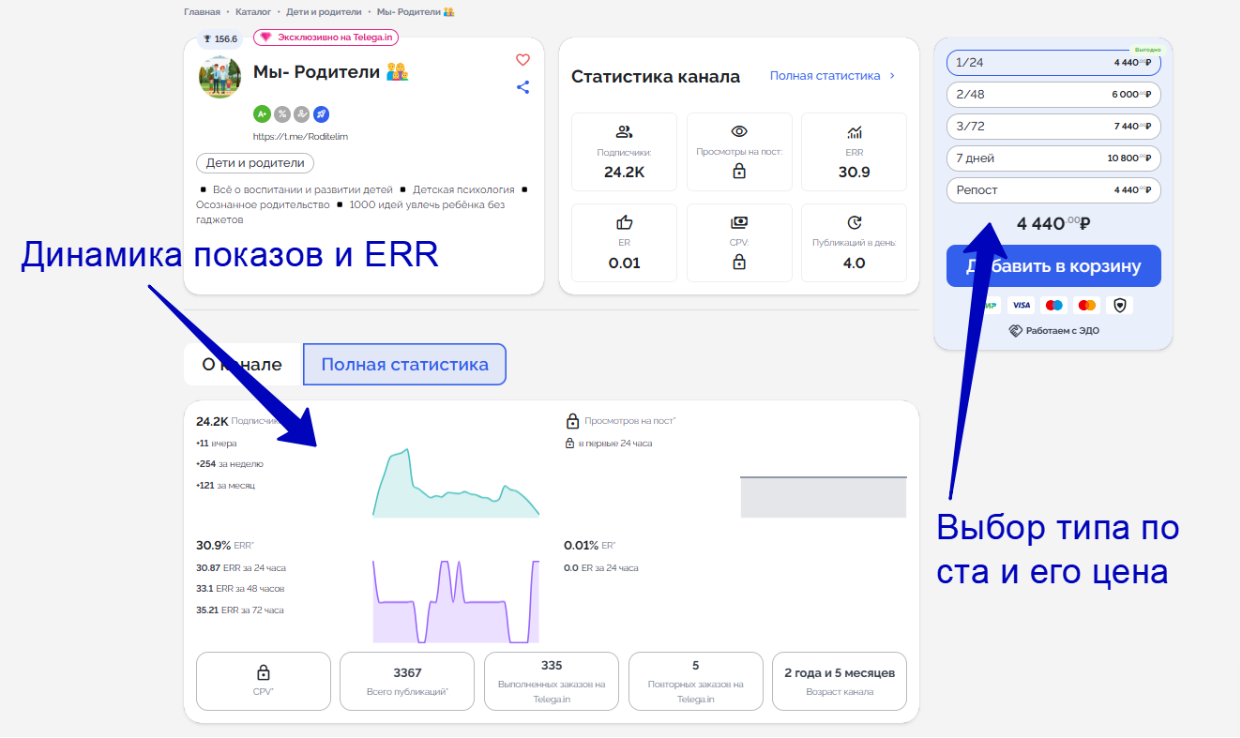The width and height of the screenshot is (1240, 738).
Task: Click the EDO handshake icon
Action: (1015, 330)
